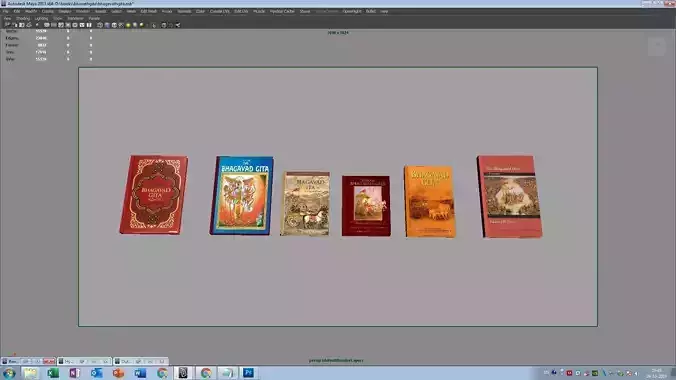
Task: Open the Edit Mesh menu
Action: (149, 12)
